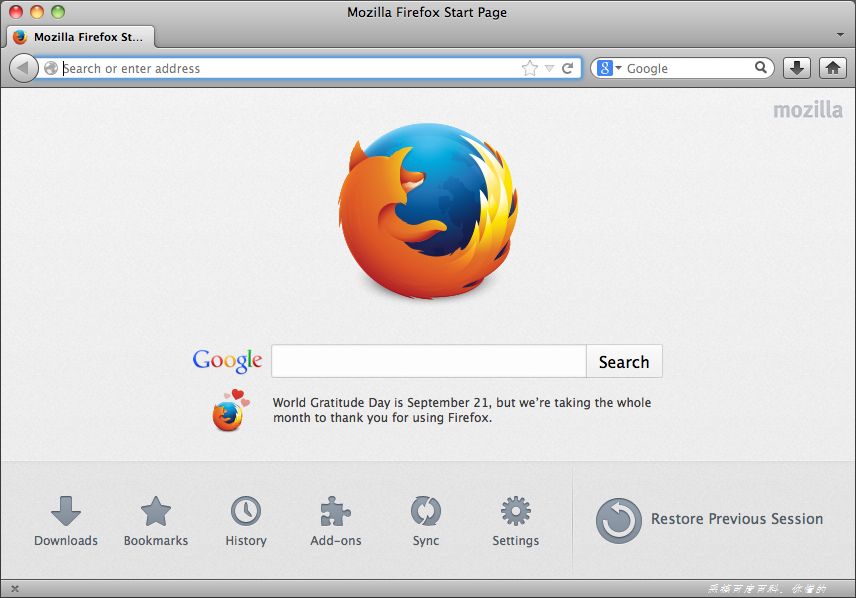Open the Sync setup shortcut

(x=426, y=521)
